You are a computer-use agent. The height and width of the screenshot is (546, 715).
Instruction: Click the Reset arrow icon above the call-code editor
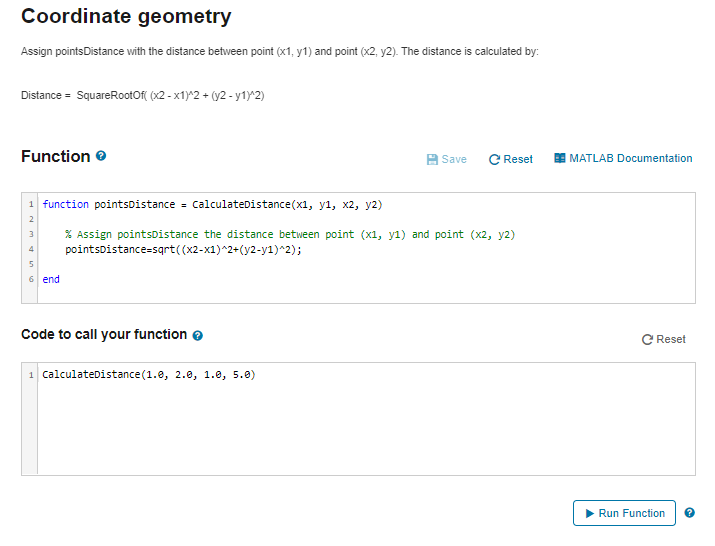647,339
